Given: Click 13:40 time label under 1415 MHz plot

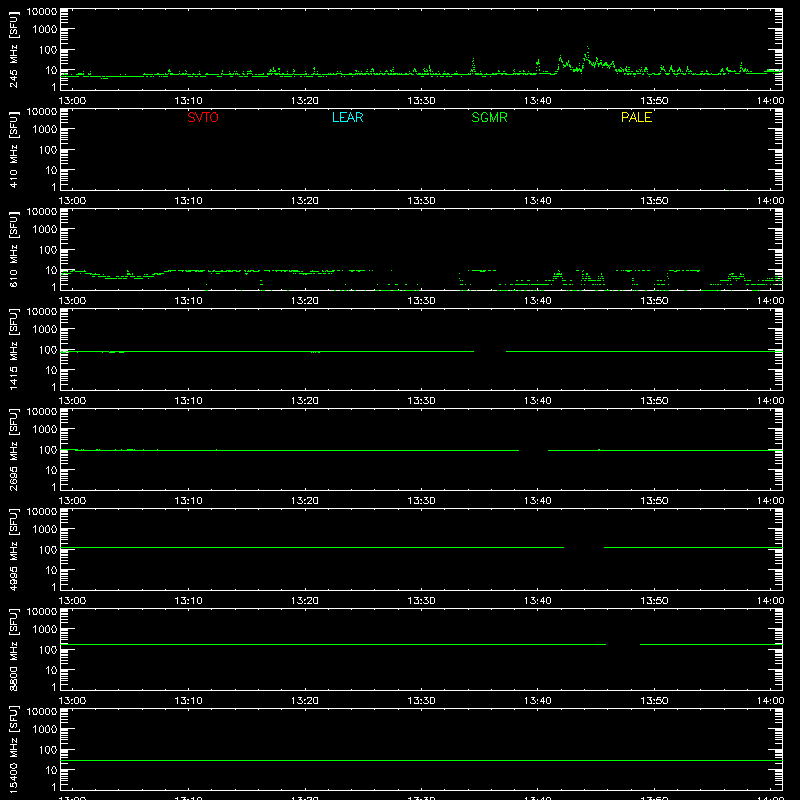Looking at the screenshot, I should point(537,401).
